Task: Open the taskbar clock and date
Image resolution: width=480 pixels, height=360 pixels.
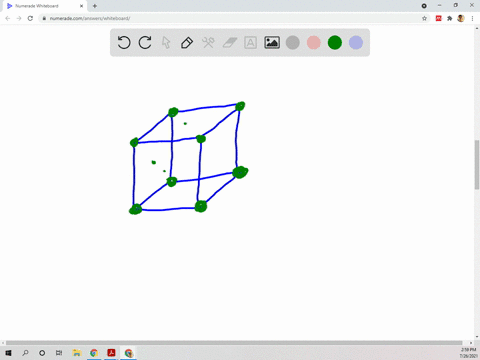Action: pyautogui.click(x=468, y=353)
